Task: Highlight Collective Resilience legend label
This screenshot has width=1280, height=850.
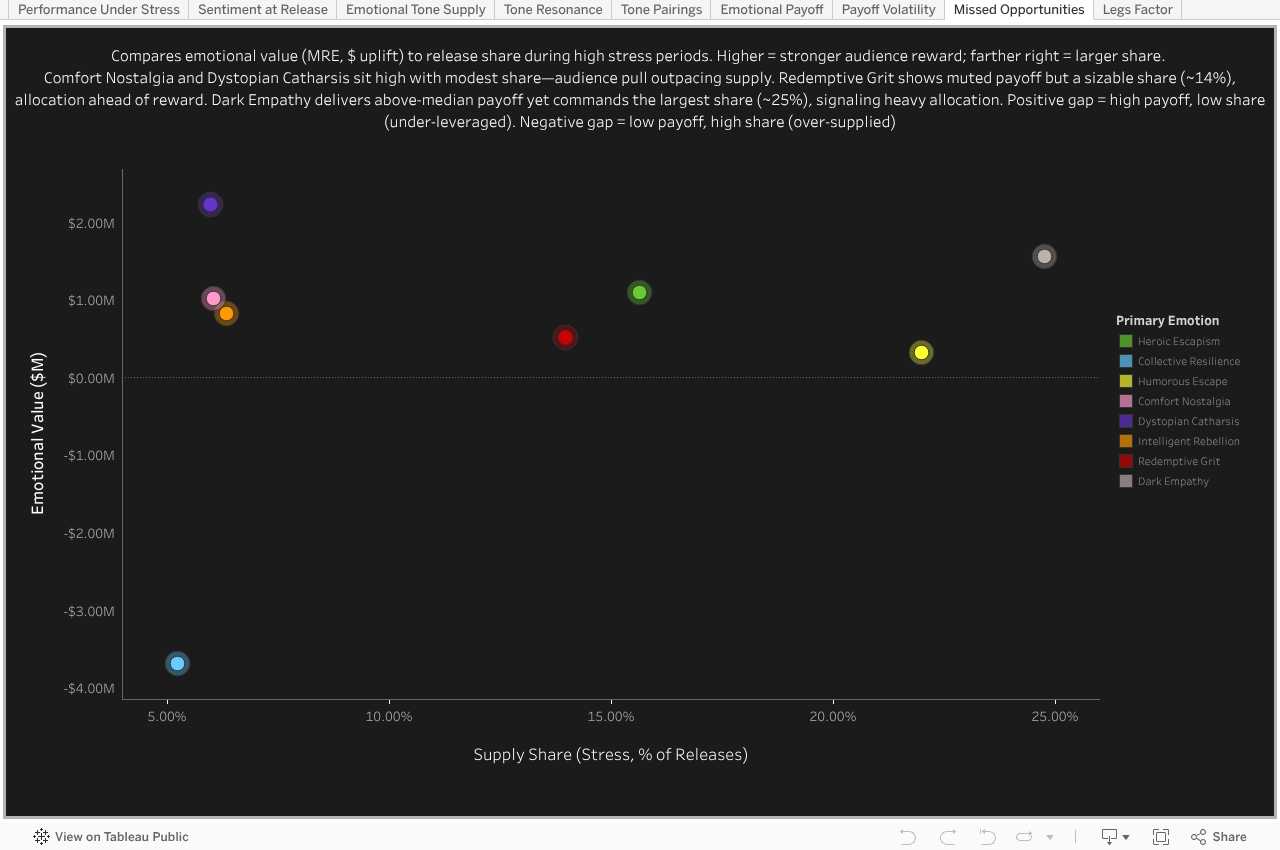Action: tap(1189, 362)
